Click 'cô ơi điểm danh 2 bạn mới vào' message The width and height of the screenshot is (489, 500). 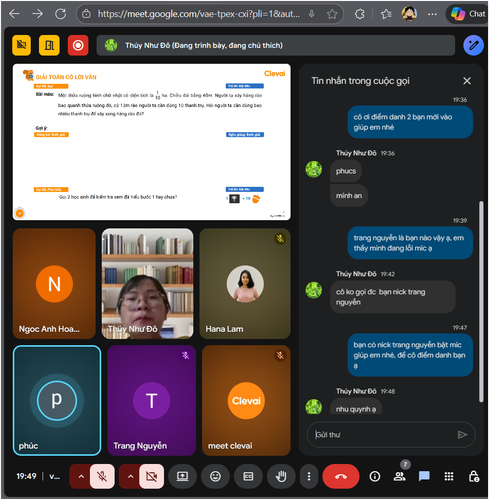[410, 122]
